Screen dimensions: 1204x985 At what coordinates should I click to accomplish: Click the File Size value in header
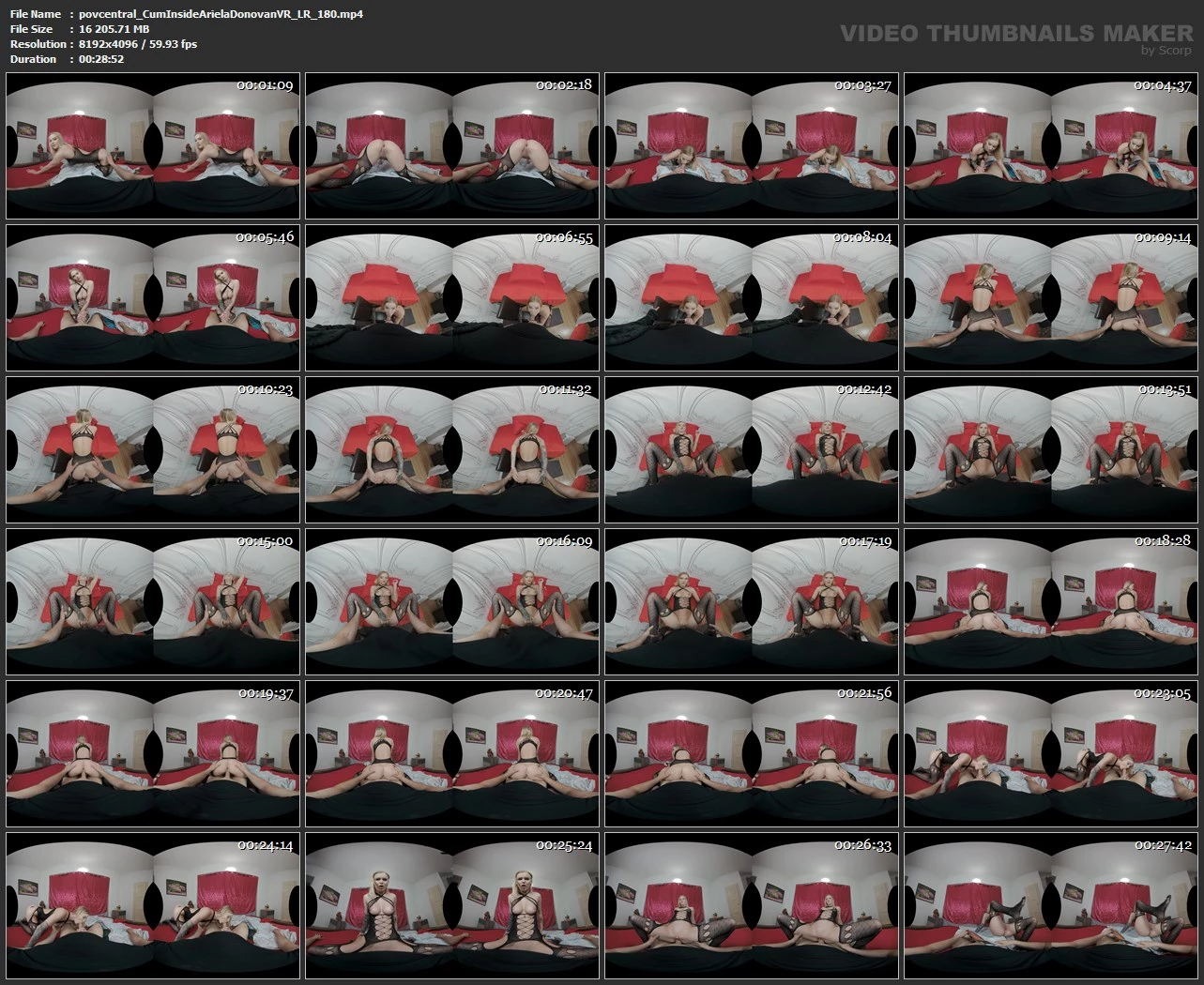pos(114,29)
